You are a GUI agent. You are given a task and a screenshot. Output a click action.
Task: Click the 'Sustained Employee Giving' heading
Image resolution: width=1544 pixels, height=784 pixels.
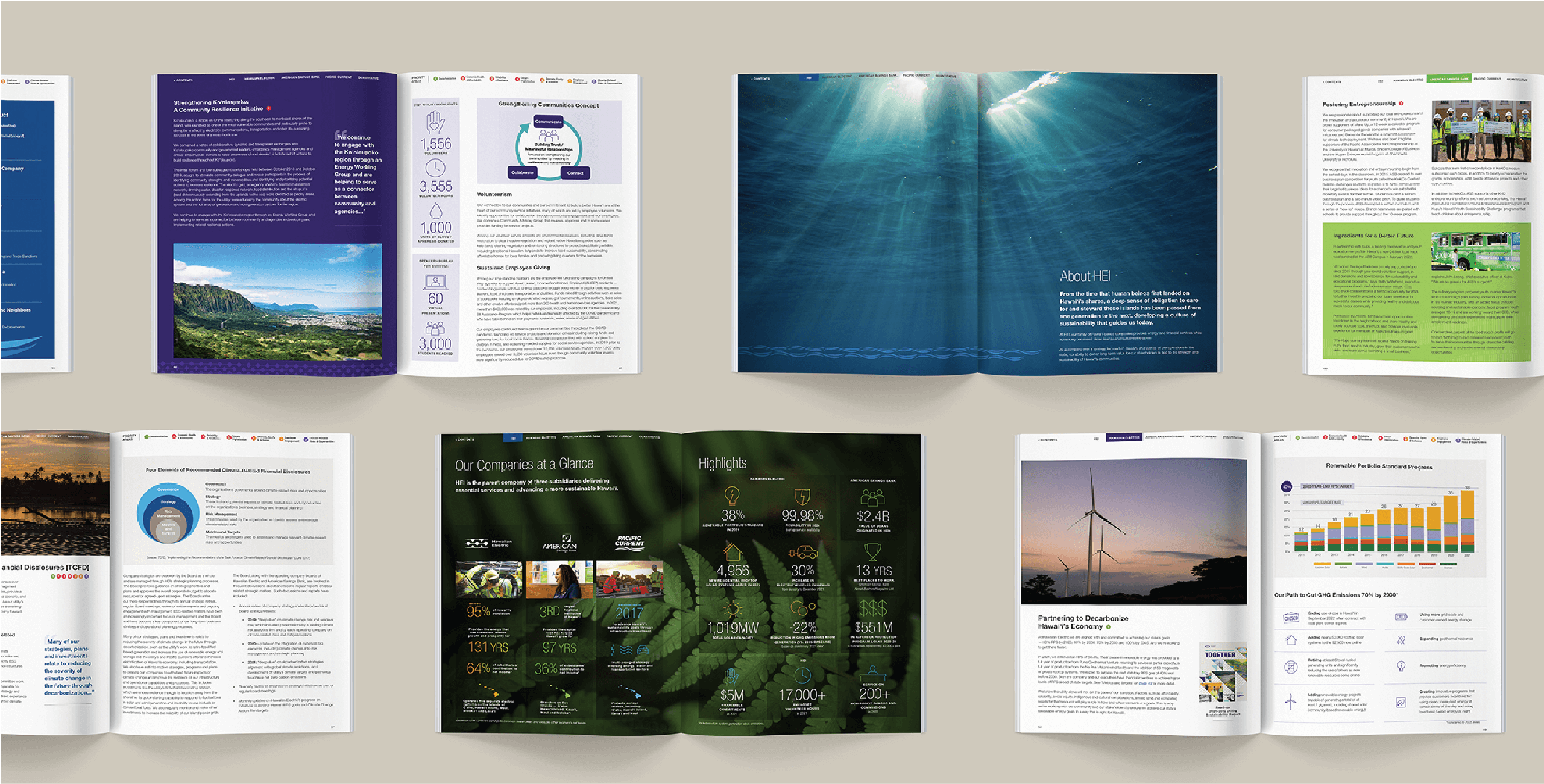click(x=514, y=268)
